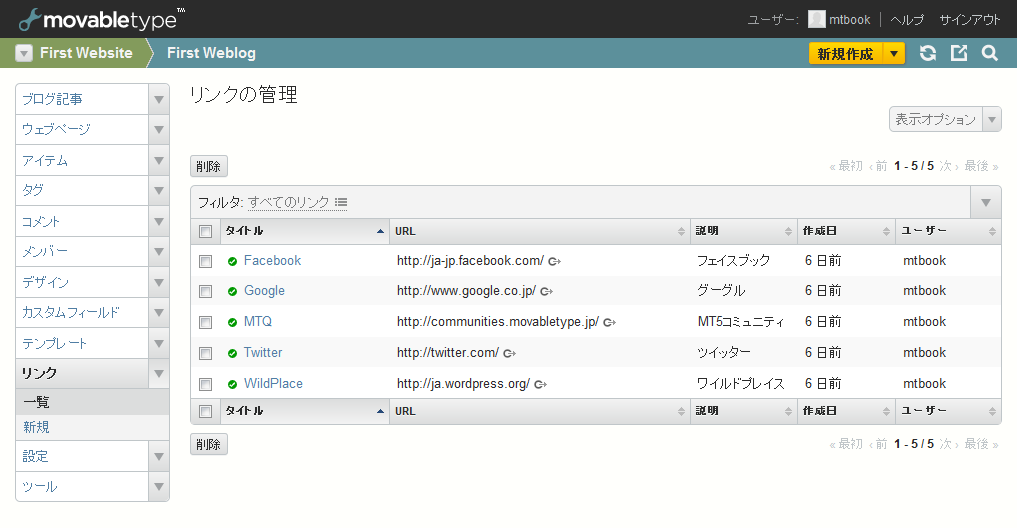The height and width of the screenshot is (528, 1017).
Task: Collapse the リンク sidebar menu arrow
Action: click(159, 374)
